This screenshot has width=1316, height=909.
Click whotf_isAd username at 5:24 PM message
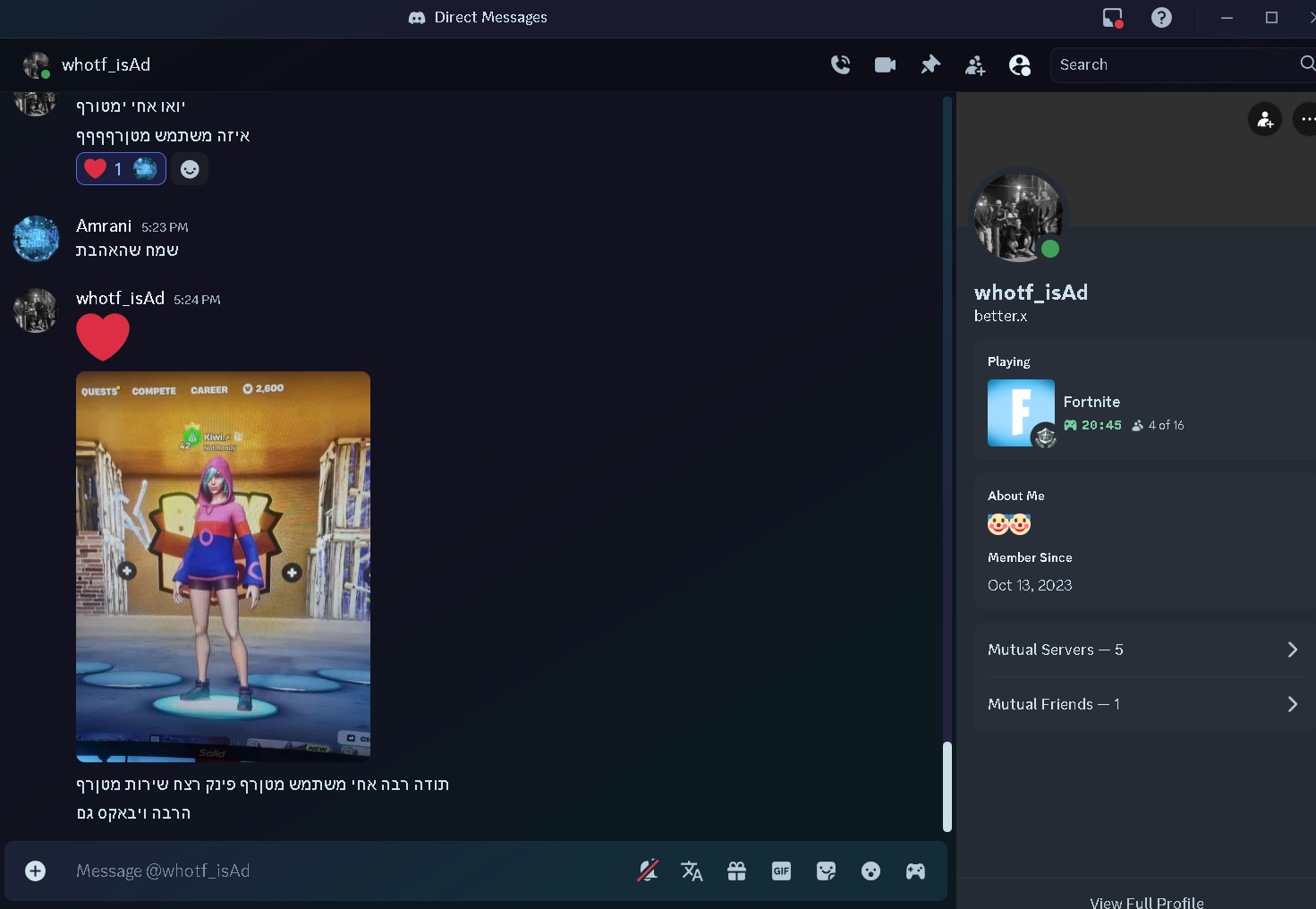[120, 298]
